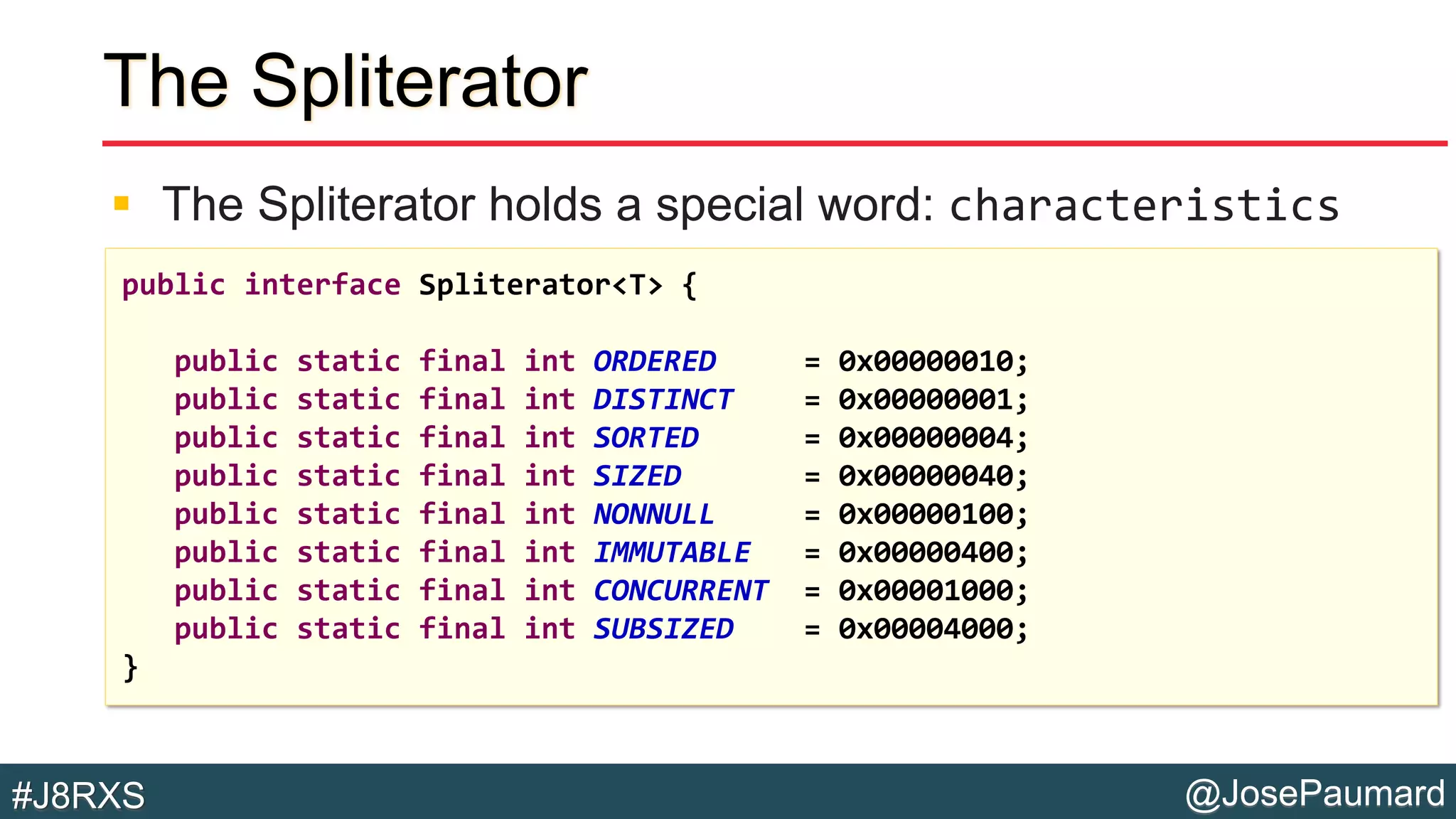Select the SORTED constant name
Screen dimensions: 1456x819
point(646,438)
